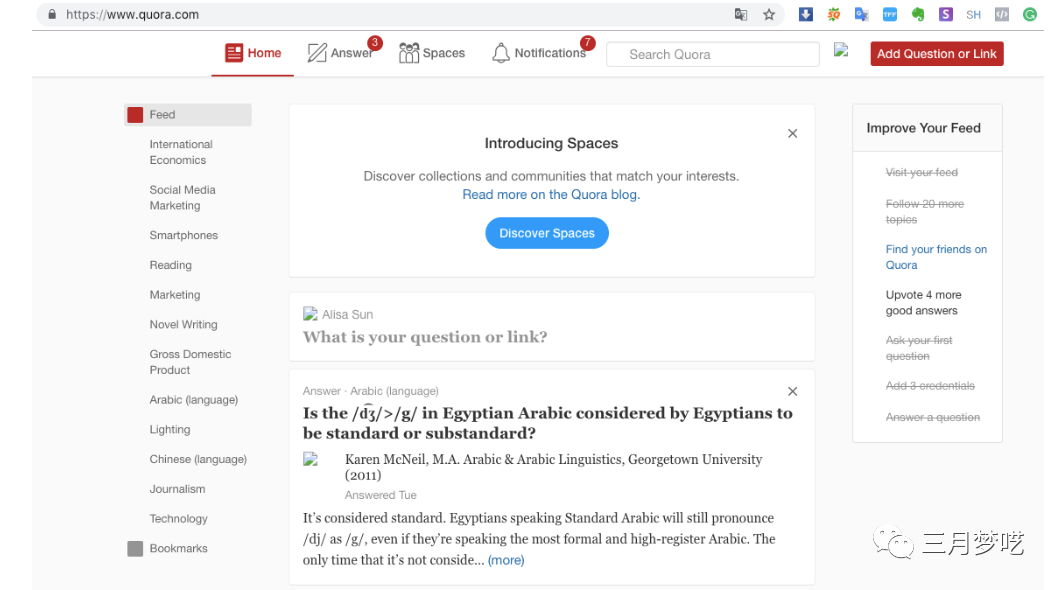Click the Find your friends on Quora link
Screen dimensions: 1059x590
[936, 257]
